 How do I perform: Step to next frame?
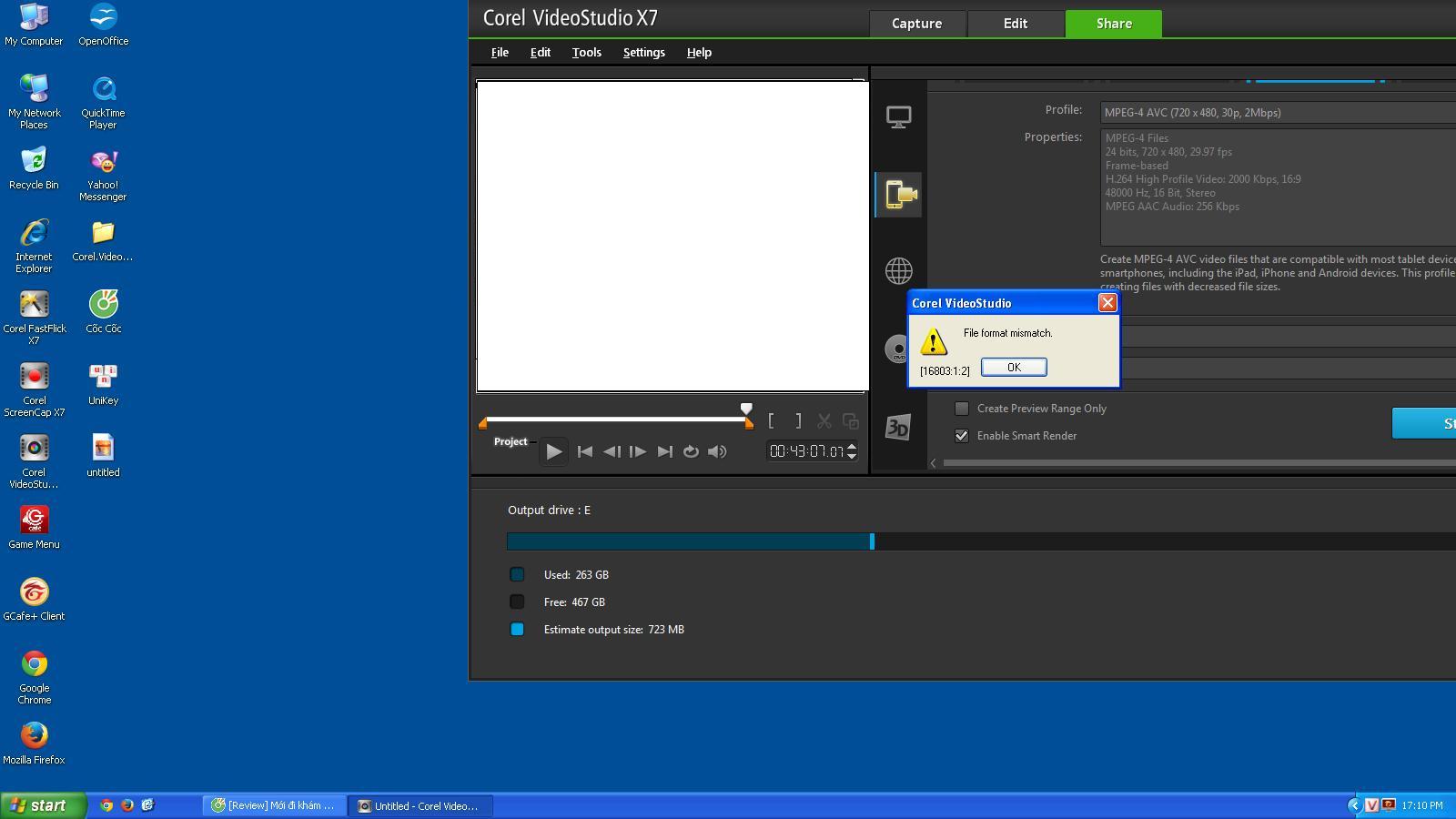[x=638, y=451]
